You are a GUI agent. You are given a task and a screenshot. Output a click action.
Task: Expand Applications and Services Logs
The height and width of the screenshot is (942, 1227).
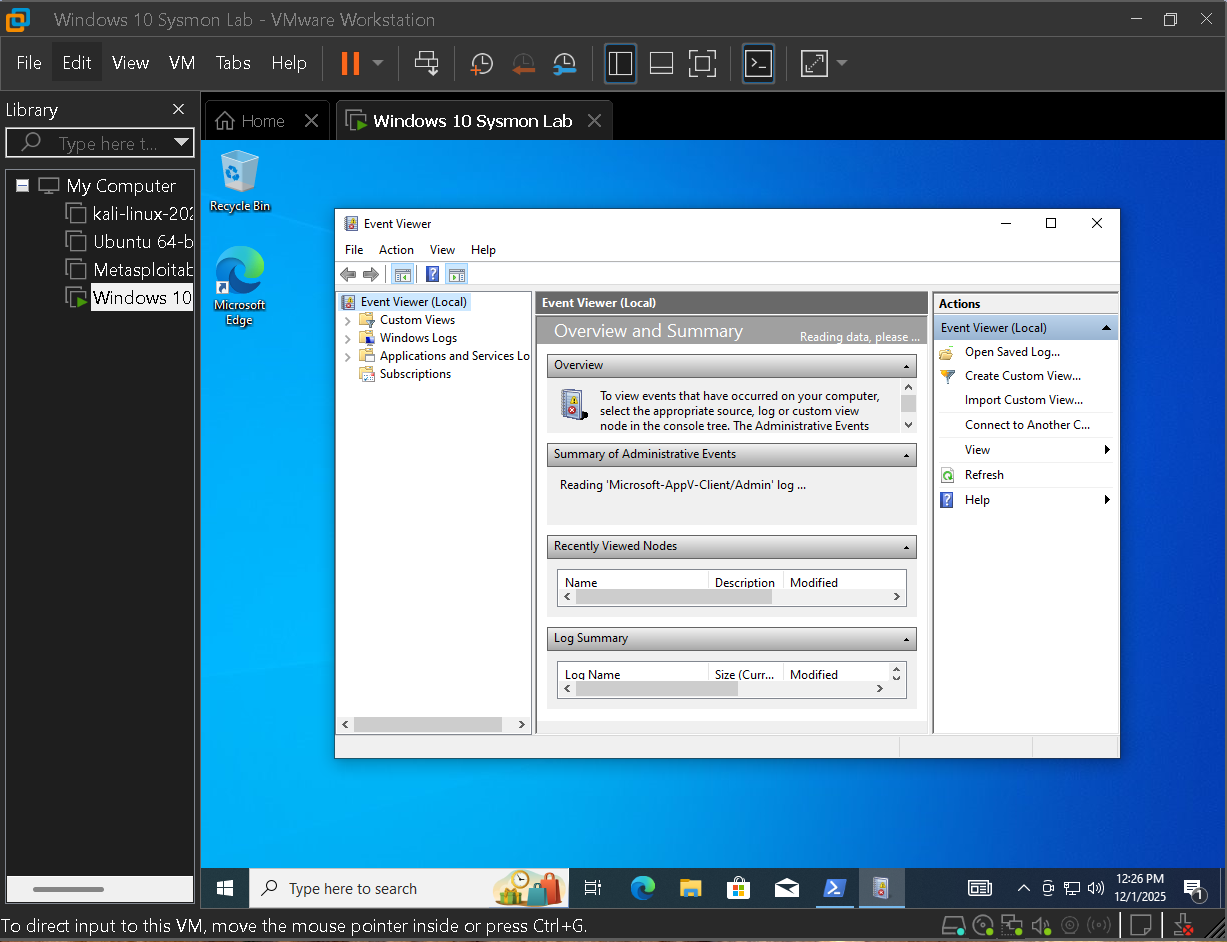(x=347, y=355)
